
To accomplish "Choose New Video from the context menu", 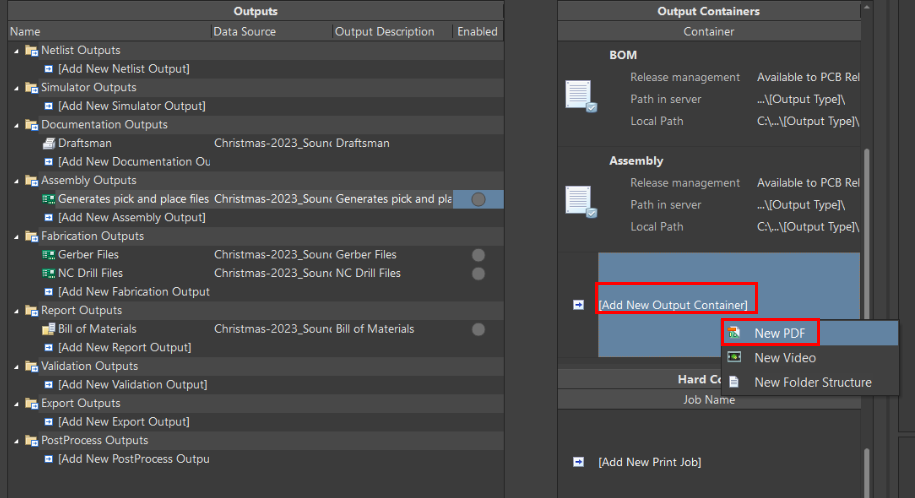I will pyautogui.click(x=810, y=357).
